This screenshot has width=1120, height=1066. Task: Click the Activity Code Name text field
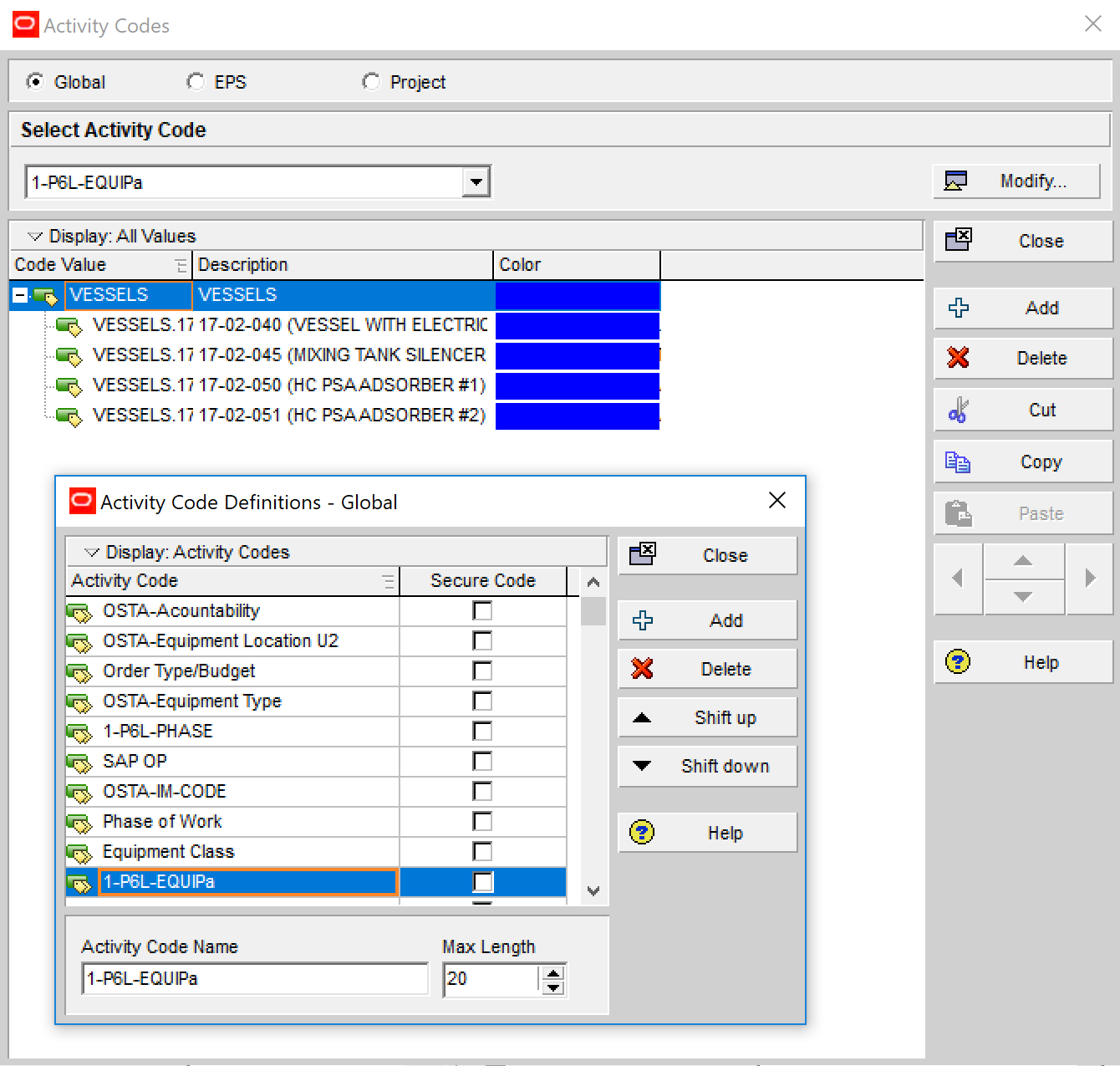pos(255,978)
